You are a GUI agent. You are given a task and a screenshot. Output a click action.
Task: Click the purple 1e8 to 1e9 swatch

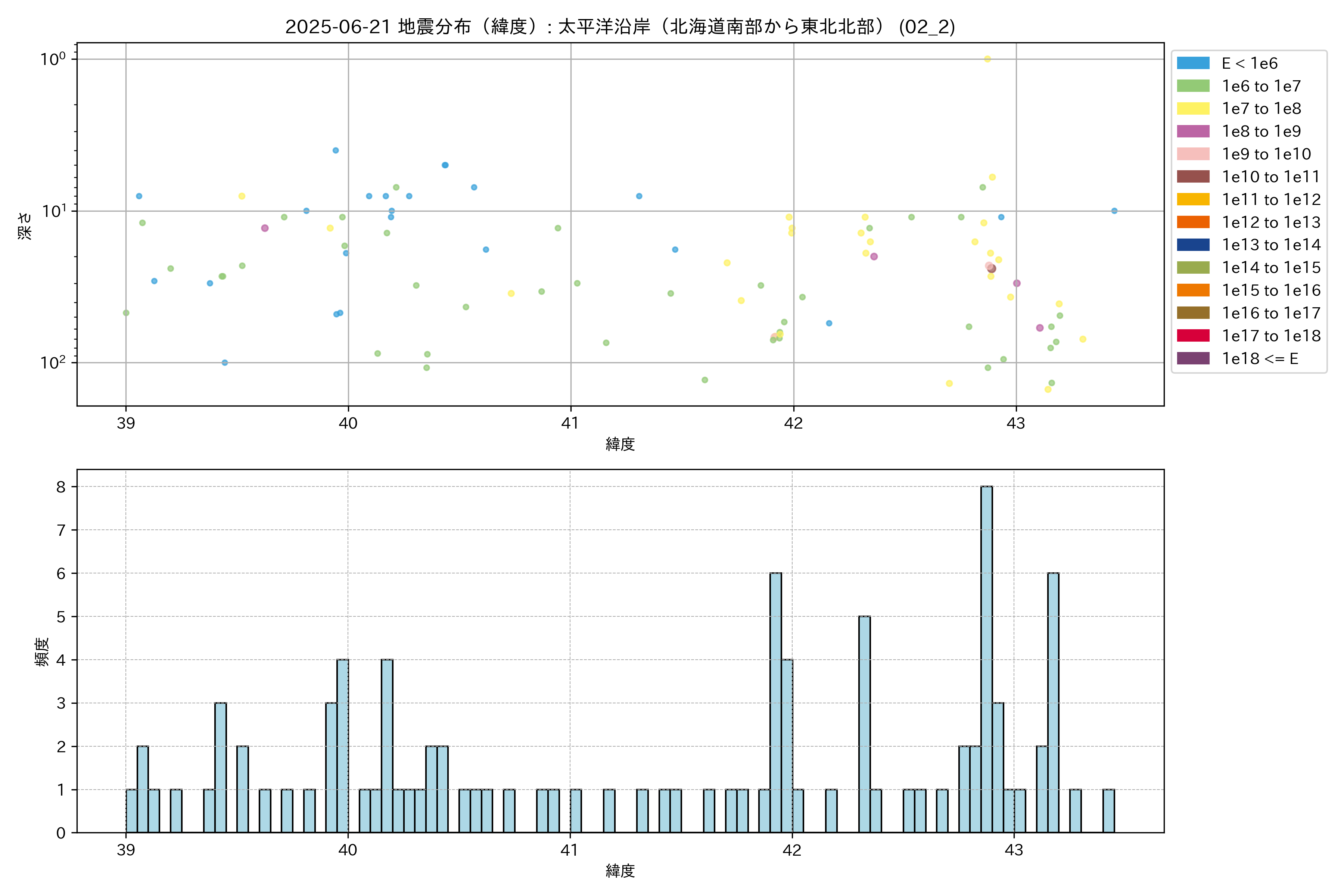click(x=1192, y=131)
